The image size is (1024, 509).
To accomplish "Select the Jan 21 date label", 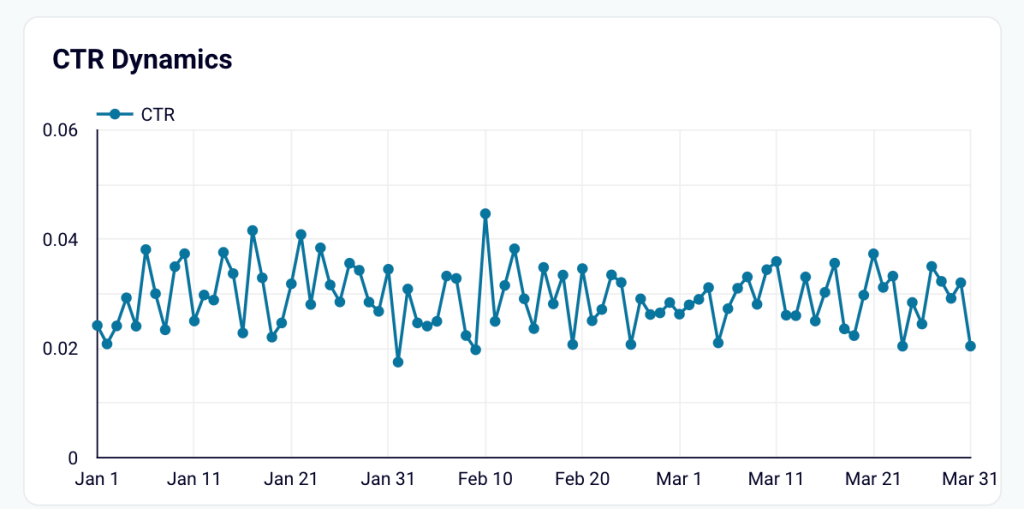I will click(x=291, y=479).
